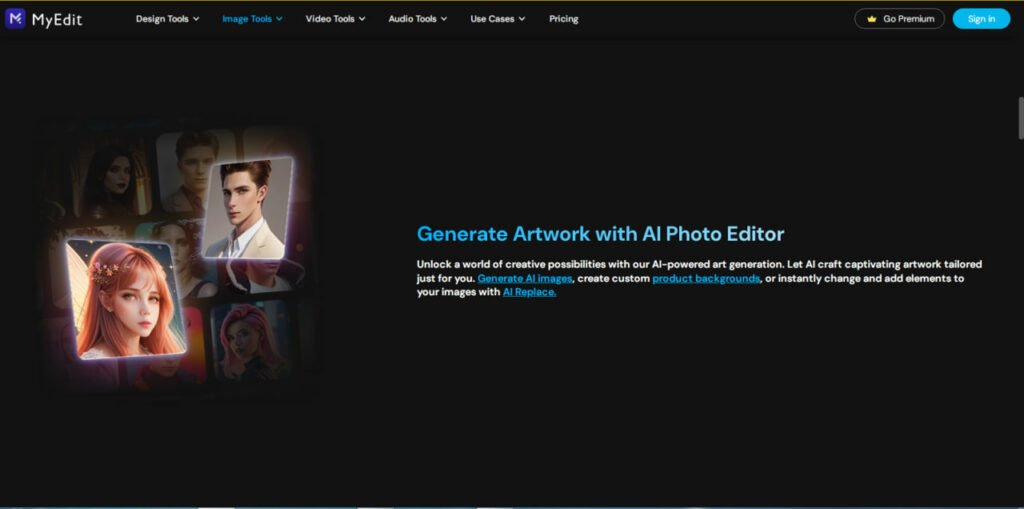Expand the Design Tools dropdown
1024x509 pixels.
coord(167,19)
